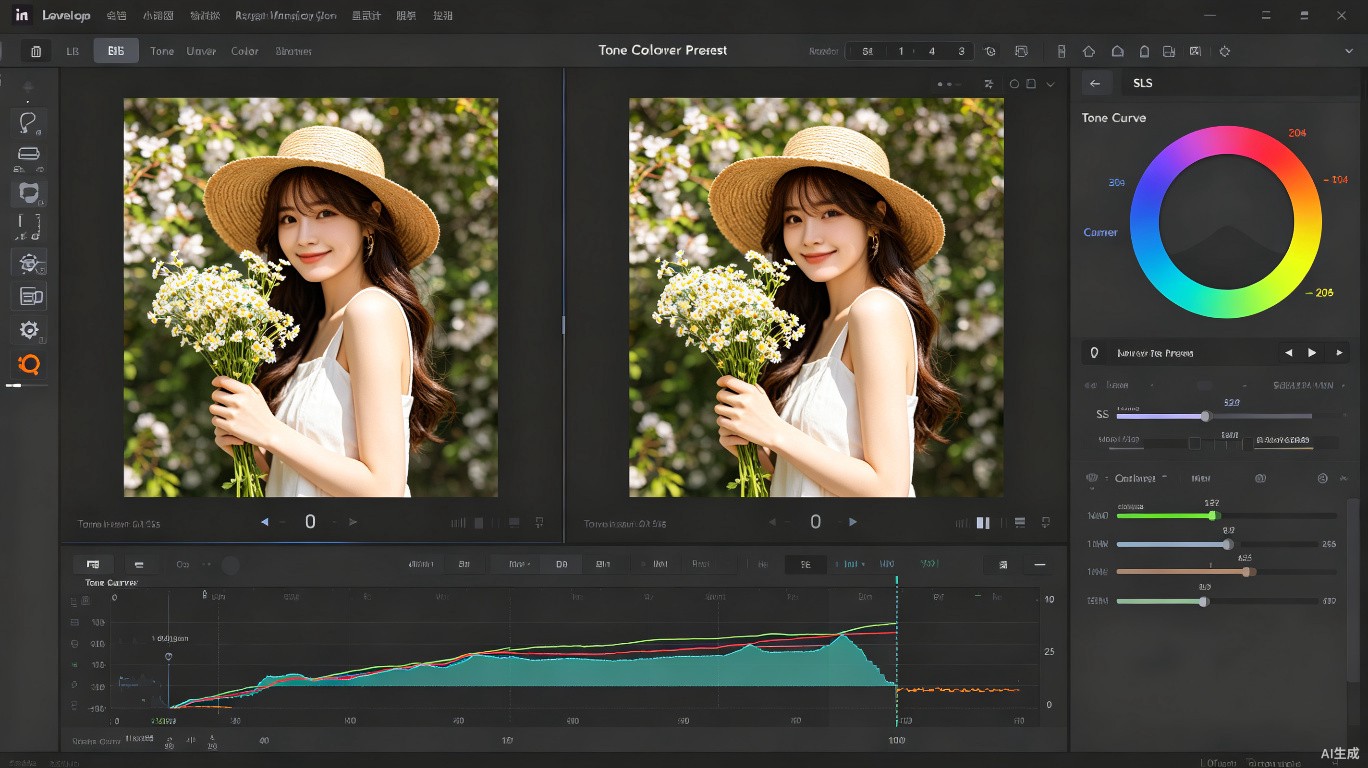Click the square icon above the right preview
1368x768 pixels.
(1031, 84)
